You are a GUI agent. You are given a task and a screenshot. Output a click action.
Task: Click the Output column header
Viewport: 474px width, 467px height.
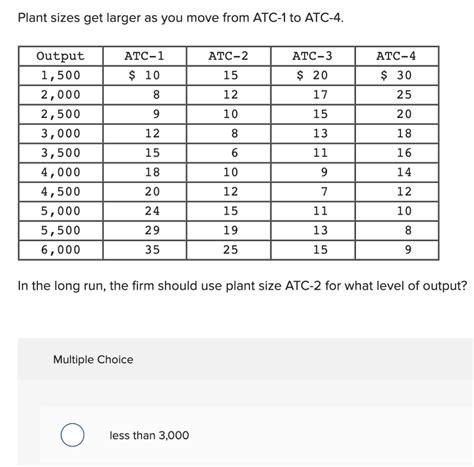pos(61,56)
